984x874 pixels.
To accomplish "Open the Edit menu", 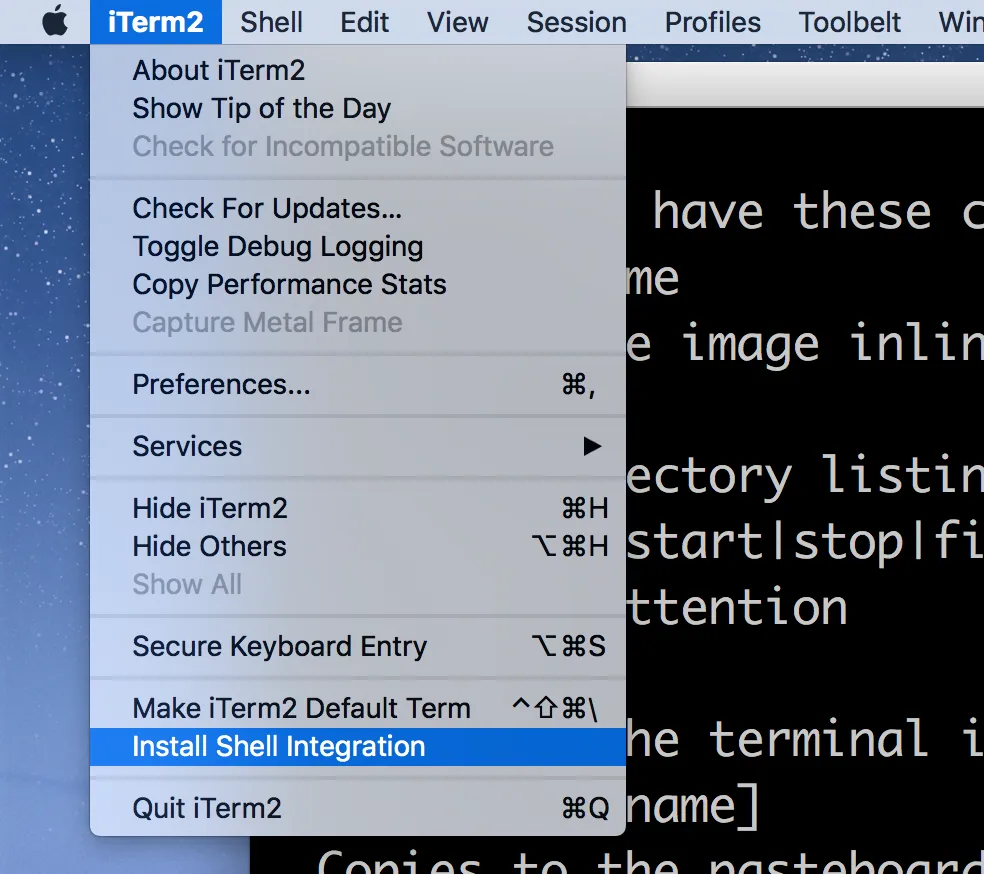I will (364, 22).
